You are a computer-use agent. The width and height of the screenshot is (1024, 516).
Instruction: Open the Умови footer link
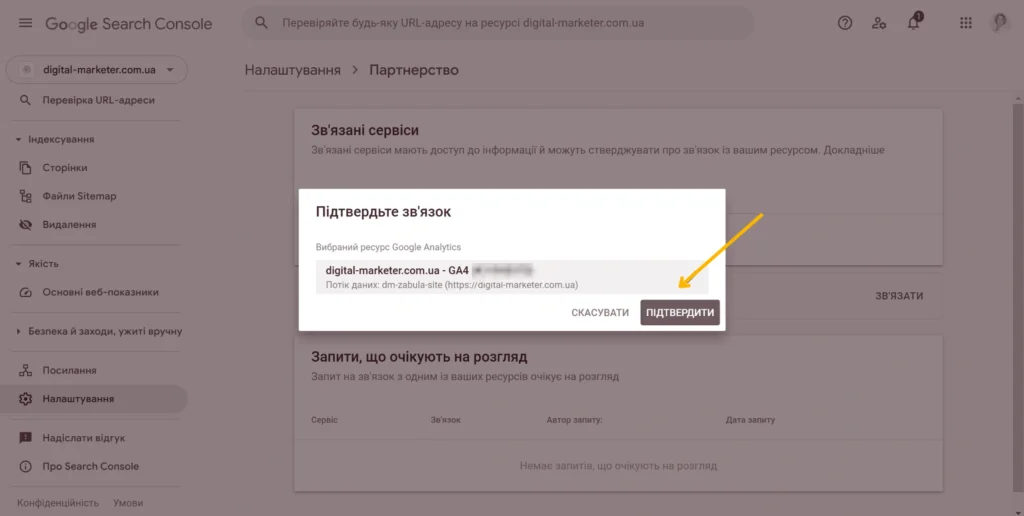(x=128, y=503)
